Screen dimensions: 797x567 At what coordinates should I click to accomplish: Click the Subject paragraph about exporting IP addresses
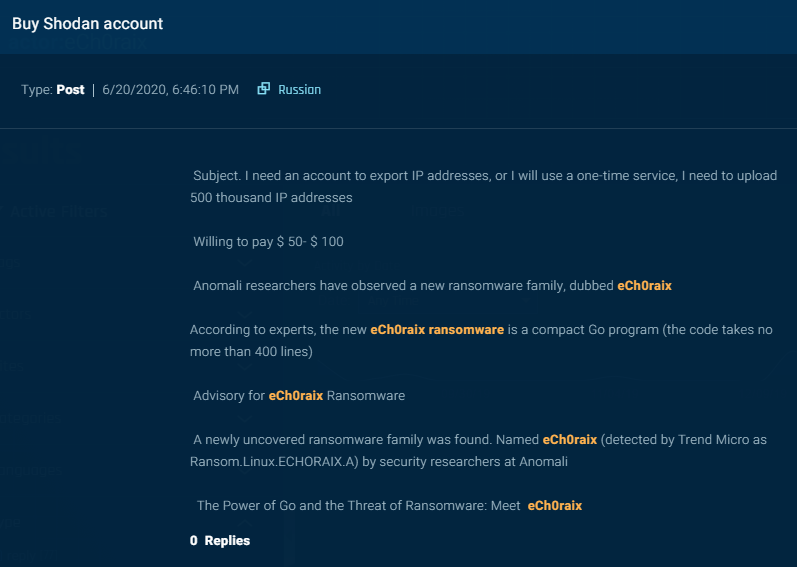pyautogui.click(x=483, y=186)
